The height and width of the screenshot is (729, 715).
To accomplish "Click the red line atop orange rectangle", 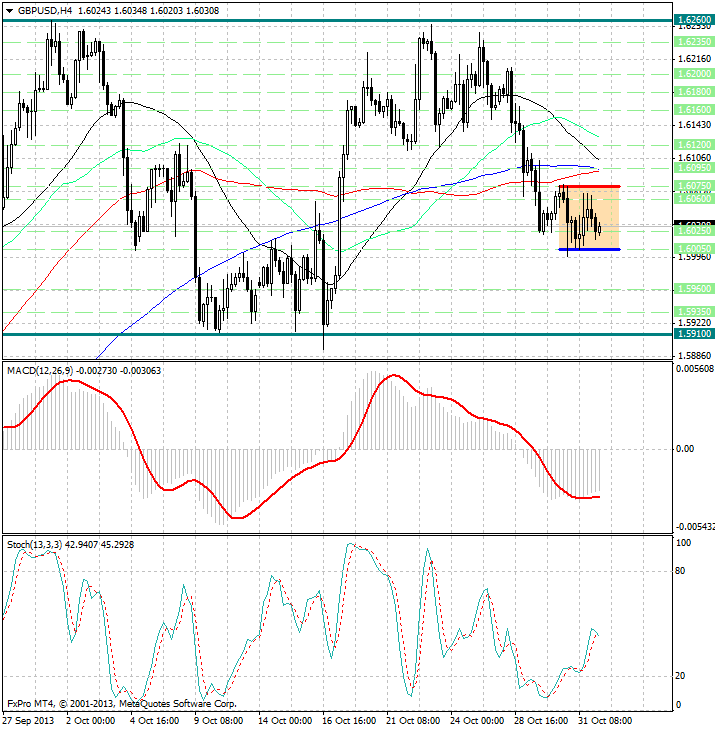I will coord(589,186).
